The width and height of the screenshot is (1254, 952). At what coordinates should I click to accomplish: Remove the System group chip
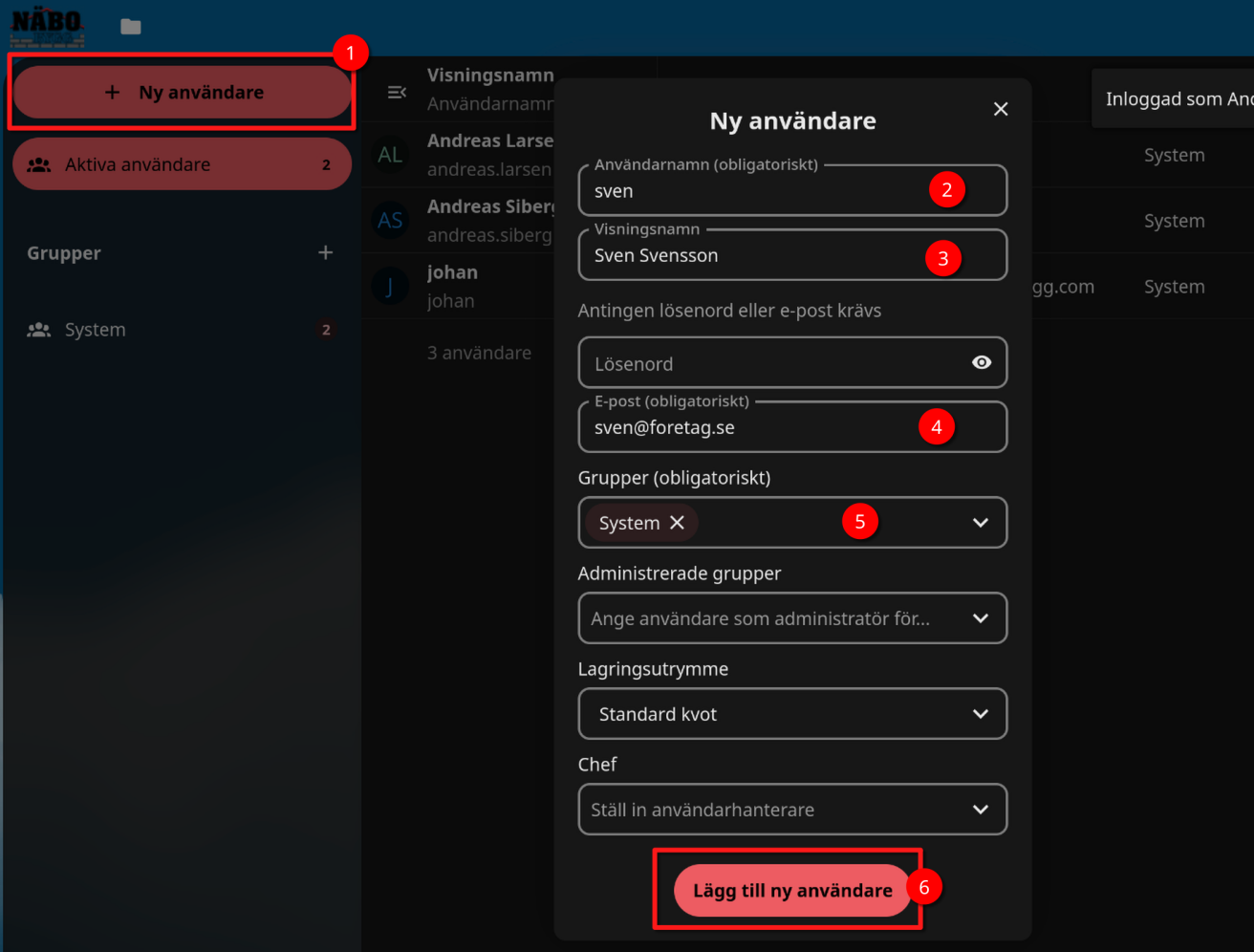point(678,522)
